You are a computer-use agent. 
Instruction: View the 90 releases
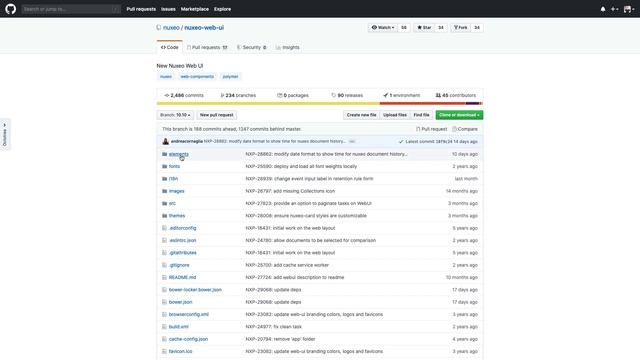[x=347, y=95]
